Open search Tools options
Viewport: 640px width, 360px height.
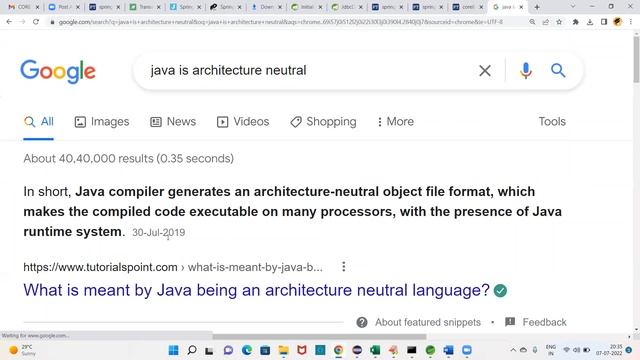[552, 122]
